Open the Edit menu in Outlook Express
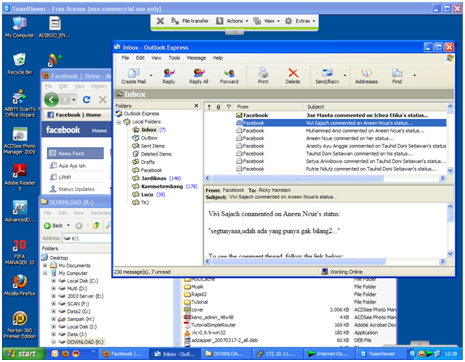The width and height of the screenshot is (465, 362). [x=140, y=58]
